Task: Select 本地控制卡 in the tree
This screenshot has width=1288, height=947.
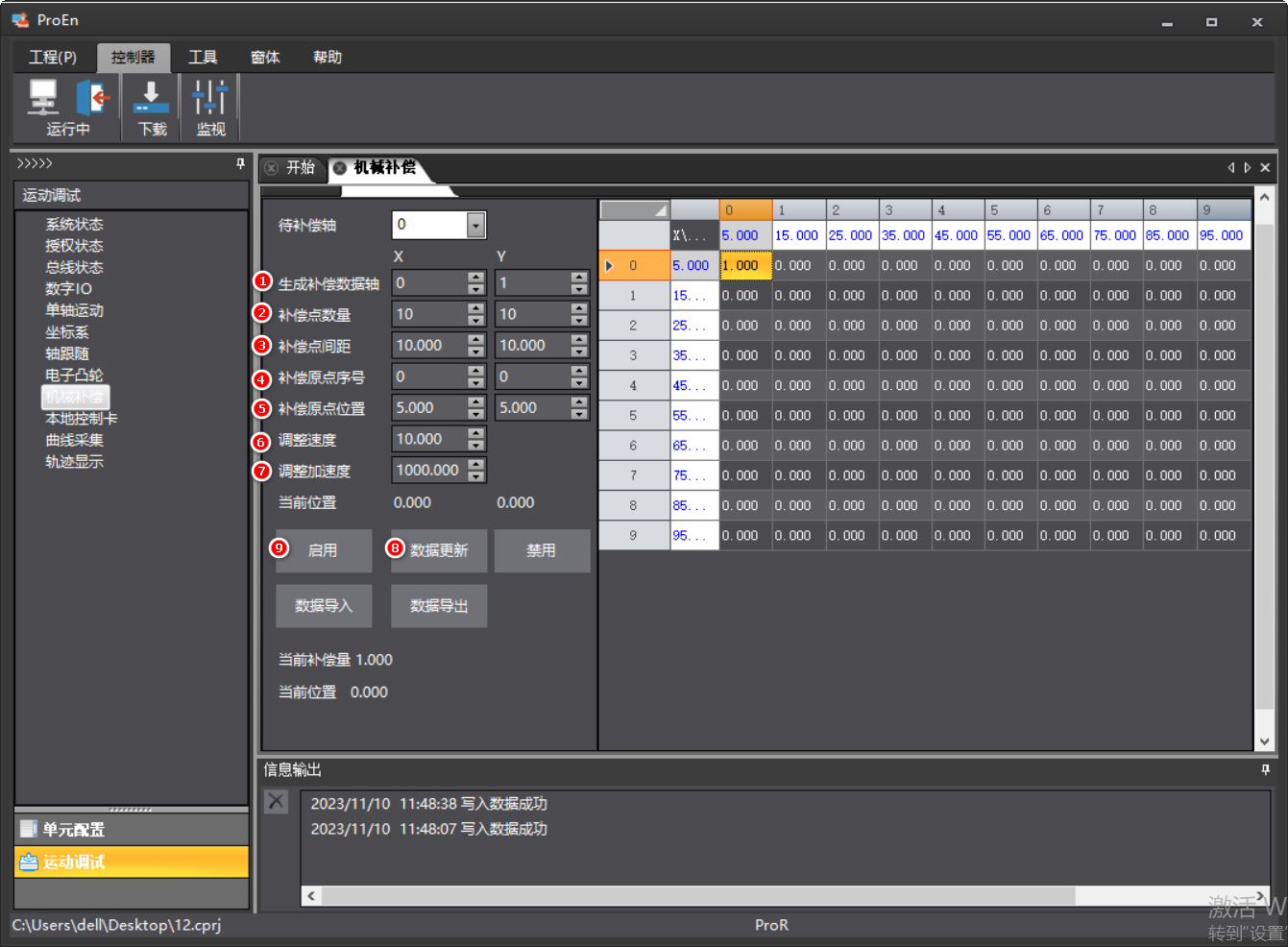Action: coord(82,419)
